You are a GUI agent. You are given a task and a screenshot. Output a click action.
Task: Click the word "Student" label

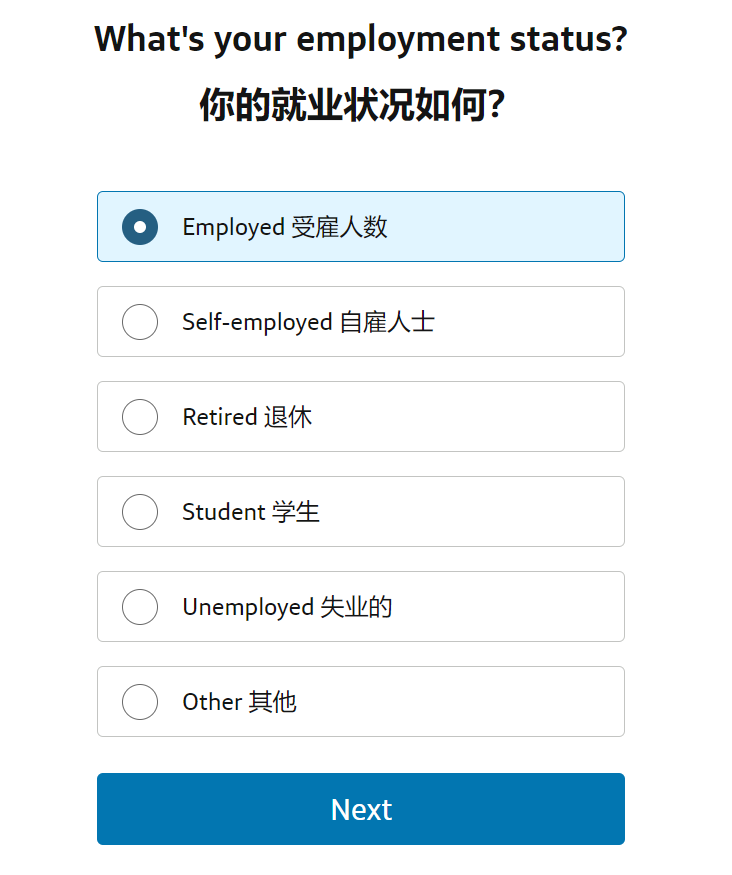[223, 512]
